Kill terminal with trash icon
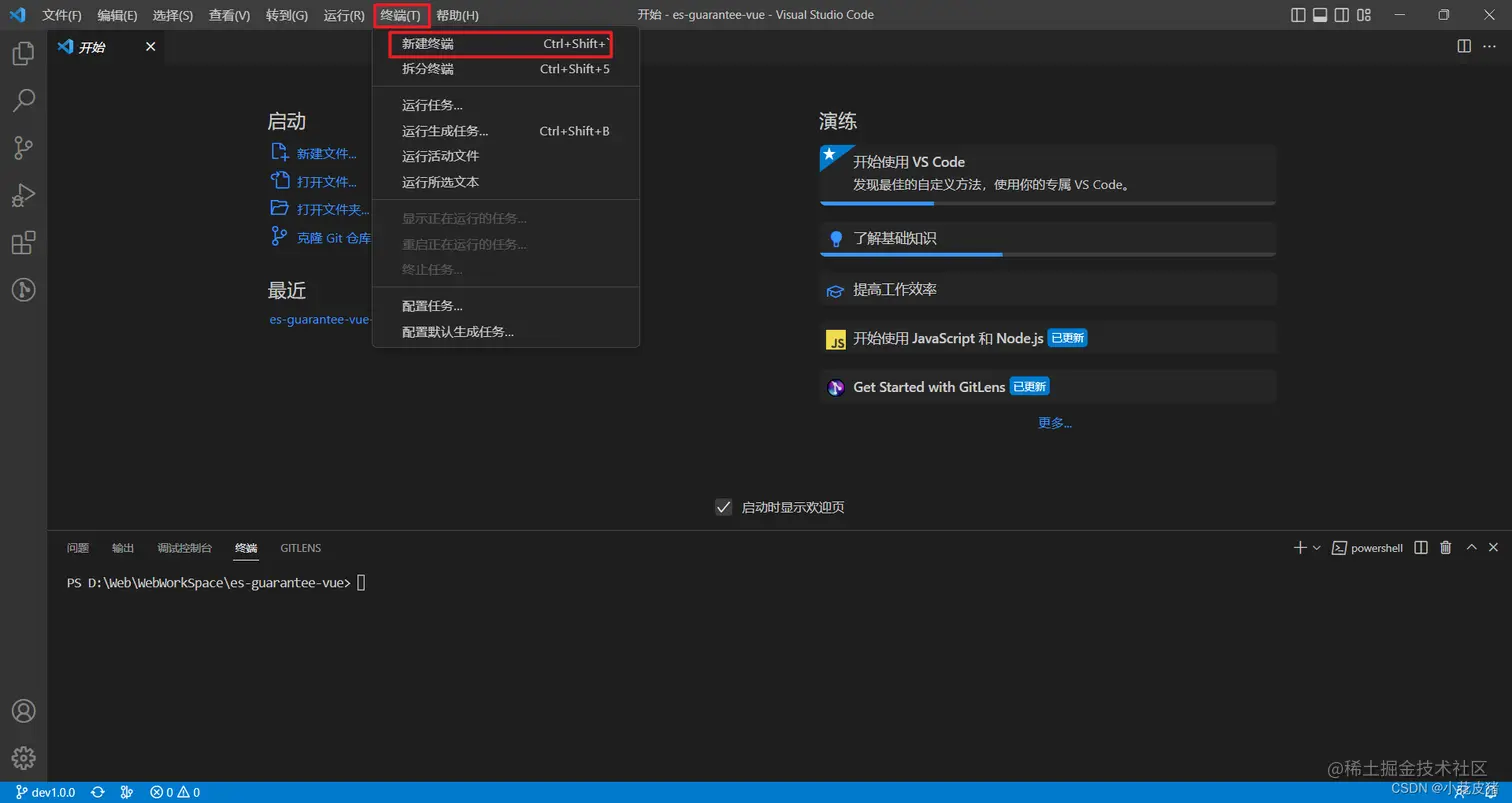 pyautogui.click(x=1445, y=548)
